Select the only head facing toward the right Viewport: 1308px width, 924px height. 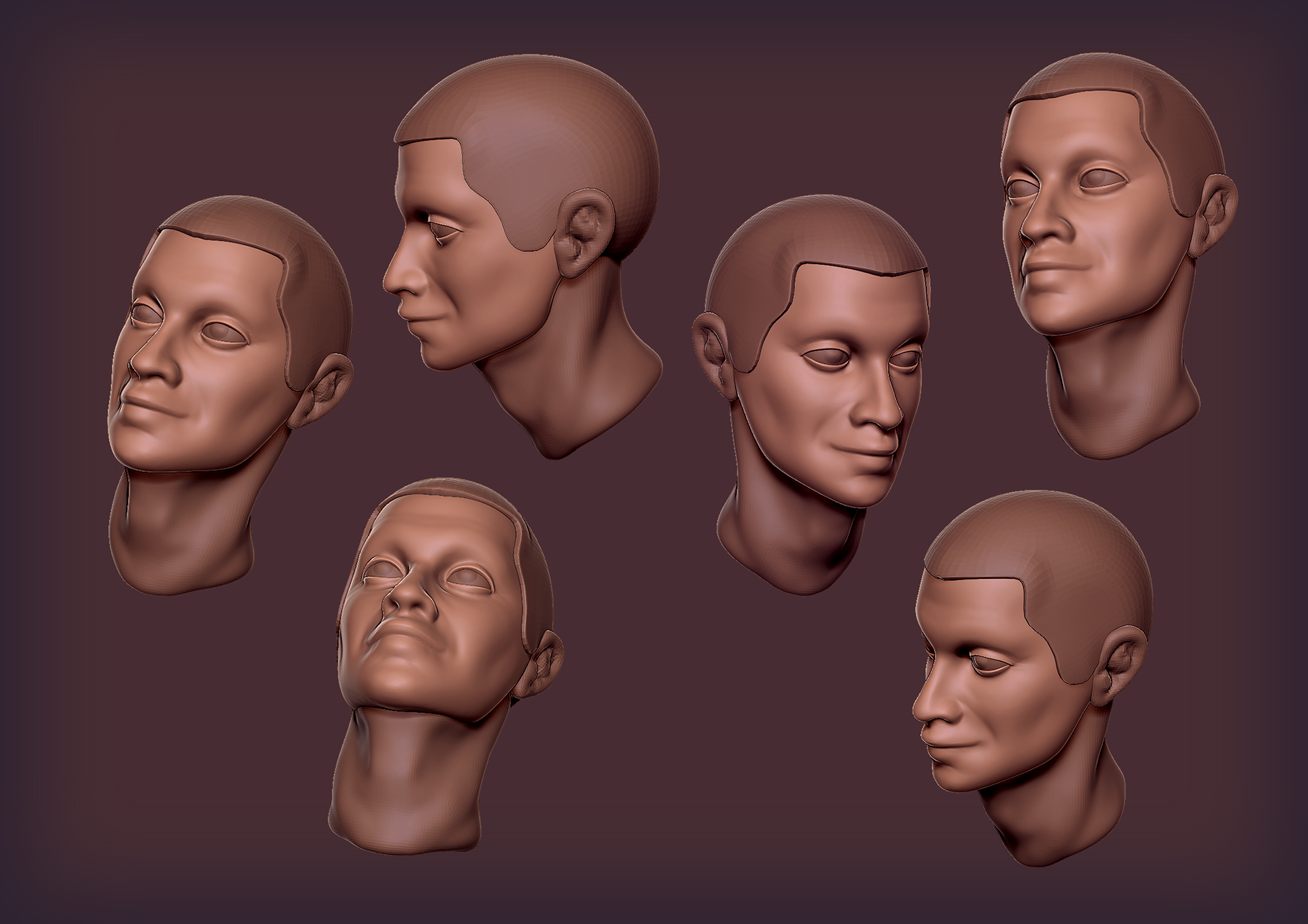[811, 395]
